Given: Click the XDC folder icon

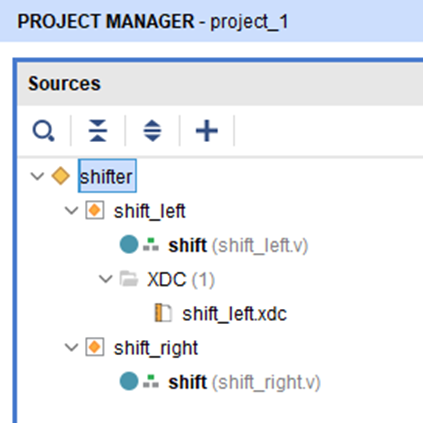Looking at the screenshot, I should (129, 279).
